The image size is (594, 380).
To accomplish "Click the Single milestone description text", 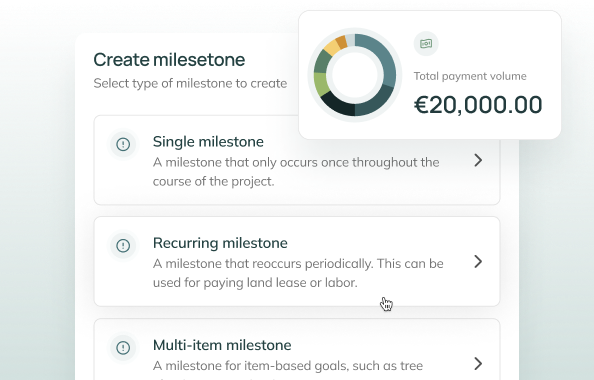I will 296,172.
